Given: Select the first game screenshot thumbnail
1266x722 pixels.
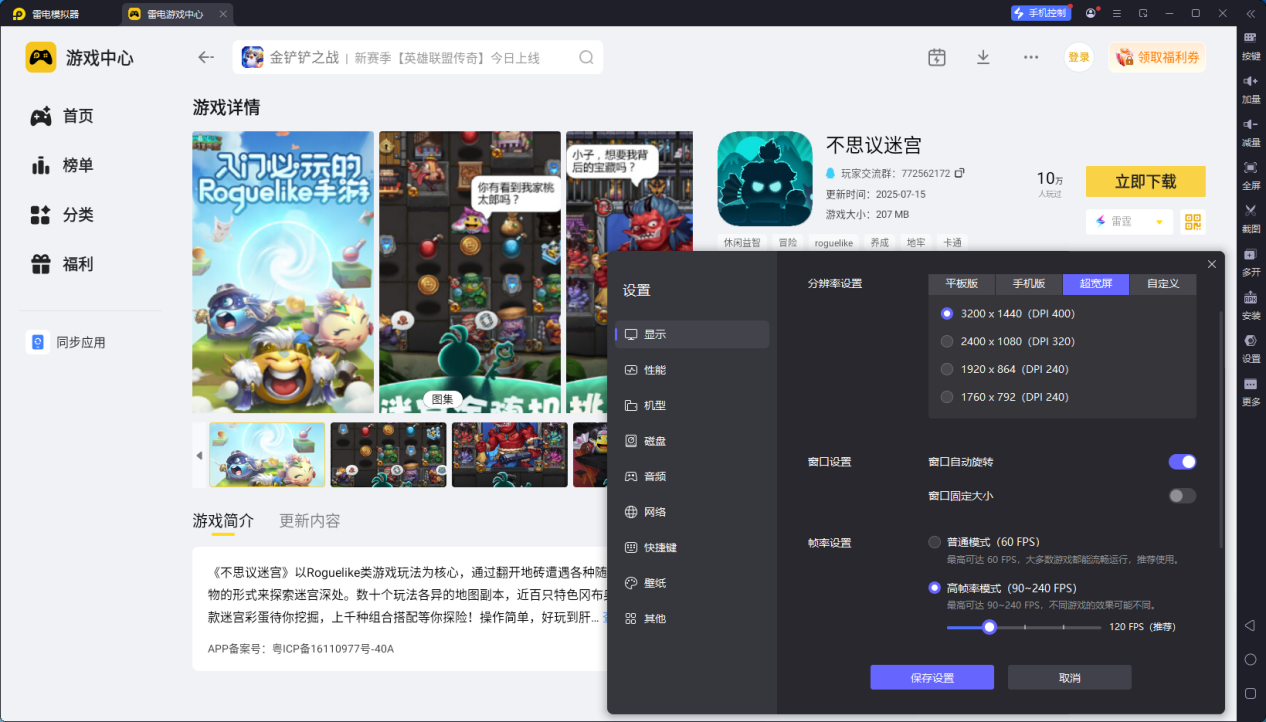Looking at the screenshot, I should (267, 454).
